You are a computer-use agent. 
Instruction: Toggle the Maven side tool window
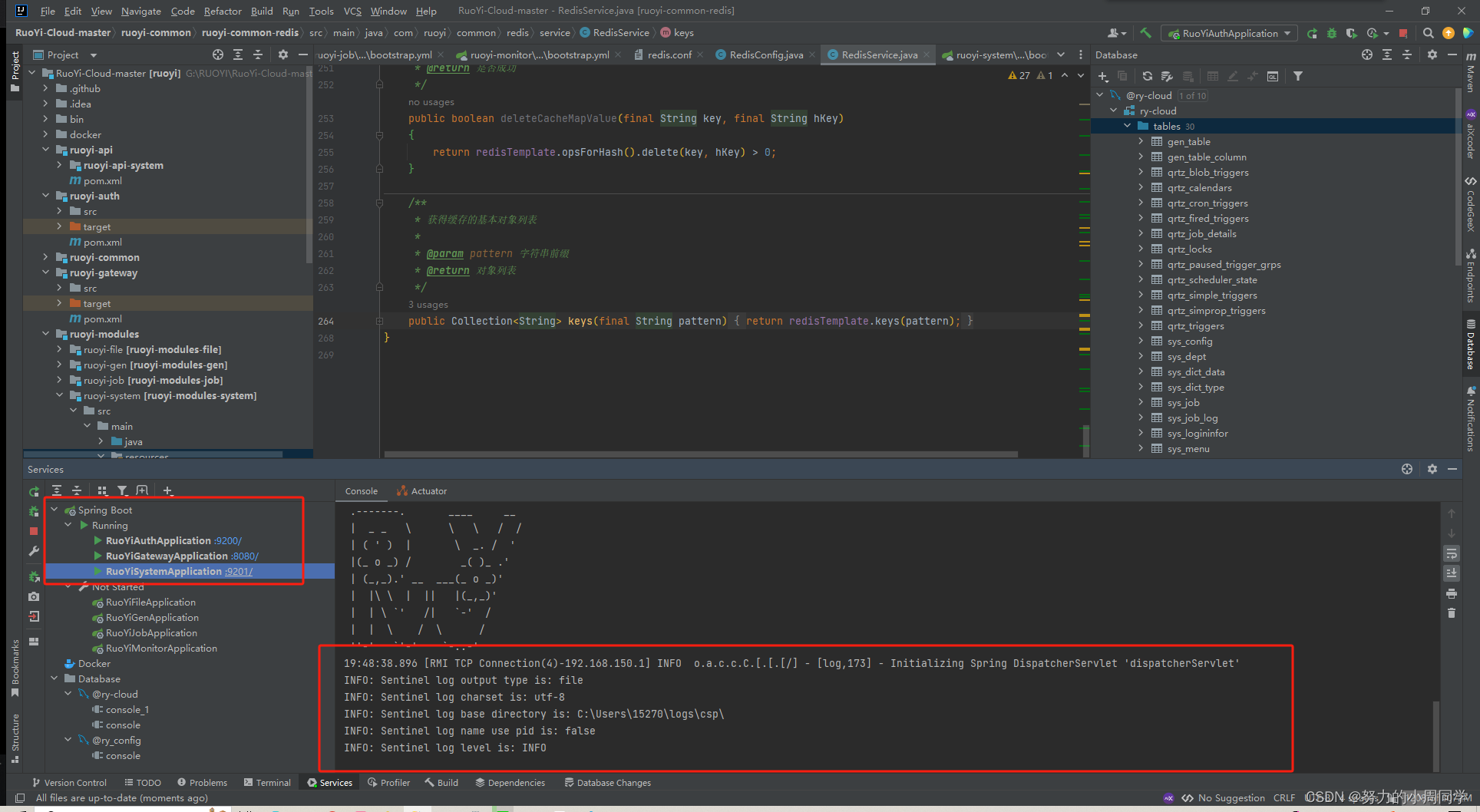point(1471,73)
